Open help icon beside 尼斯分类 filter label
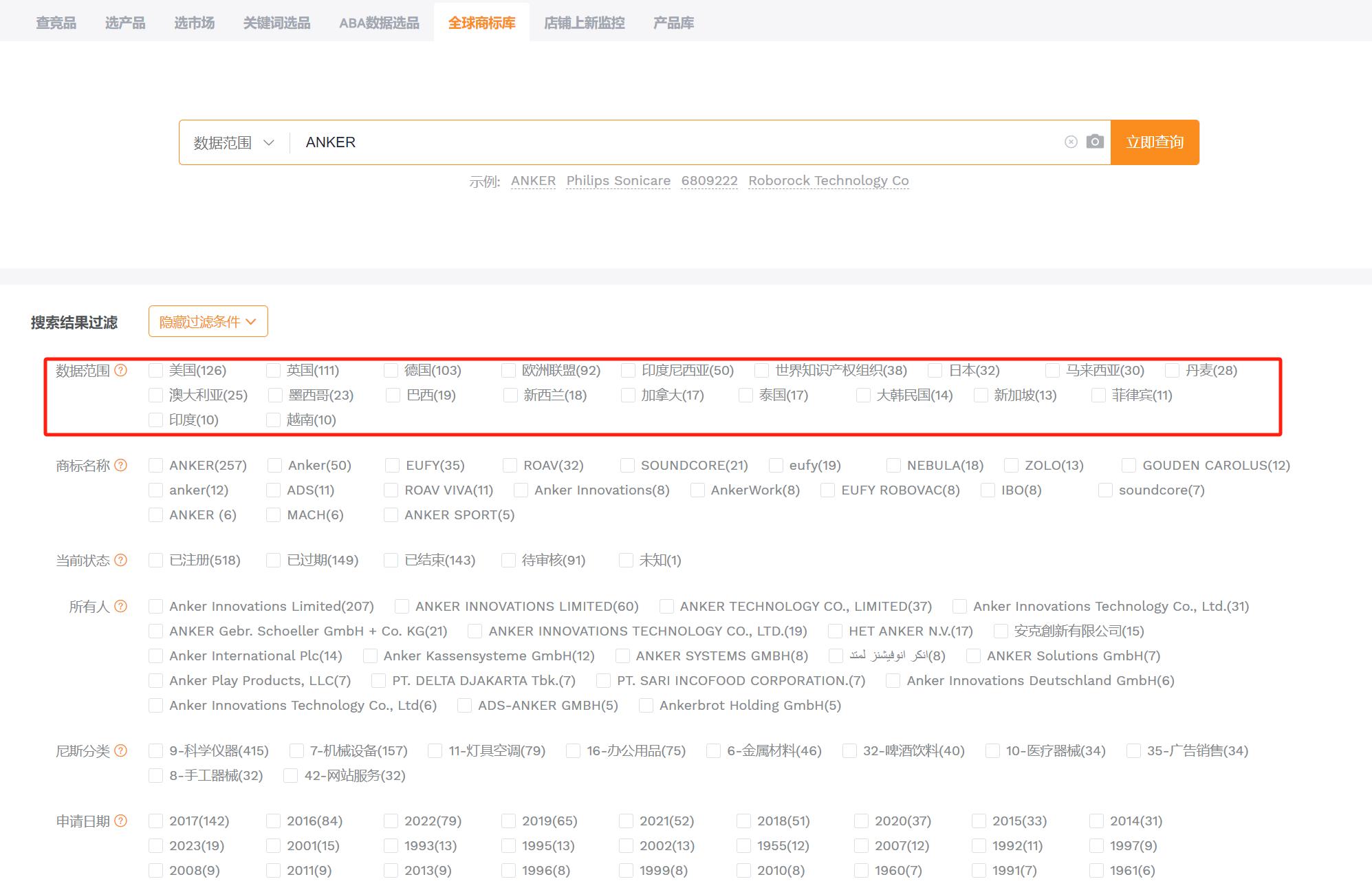The height and width of the screenshot is (888, 1372). [120, 750]
